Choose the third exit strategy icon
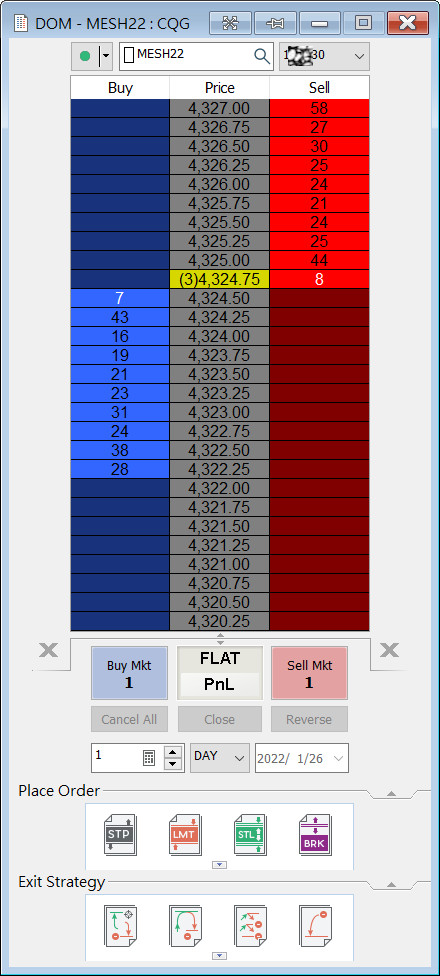The image size is (440, 976). 250,926
